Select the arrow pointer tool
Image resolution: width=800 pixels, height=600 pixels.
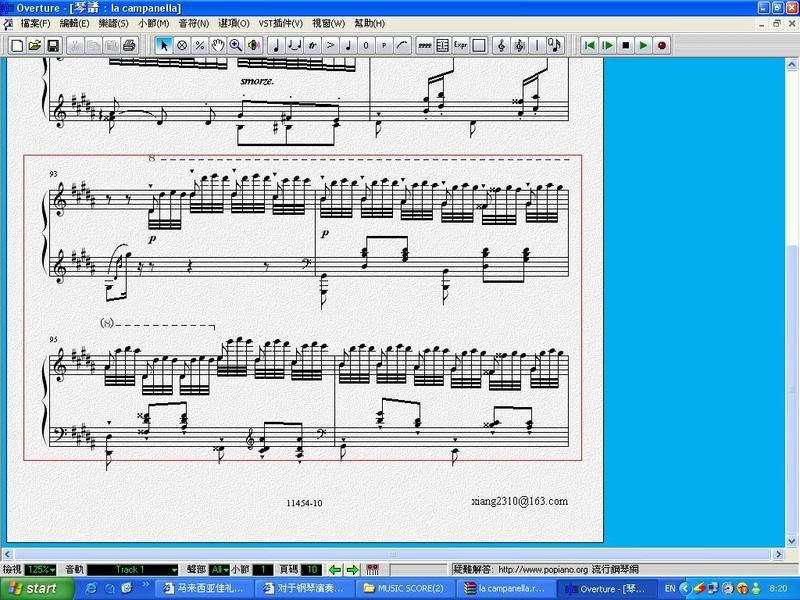point(164,45)
